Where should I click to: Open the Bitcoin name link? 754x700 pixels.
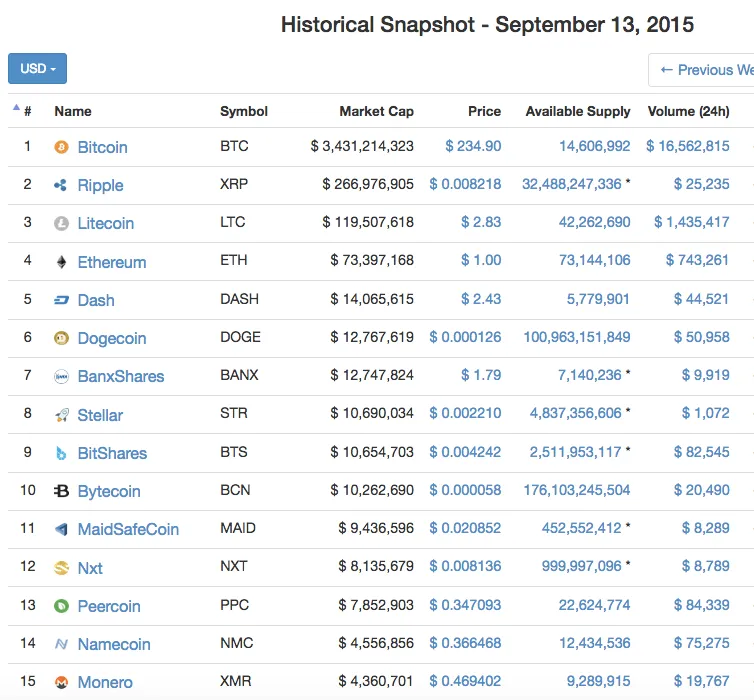click(102, 147)
